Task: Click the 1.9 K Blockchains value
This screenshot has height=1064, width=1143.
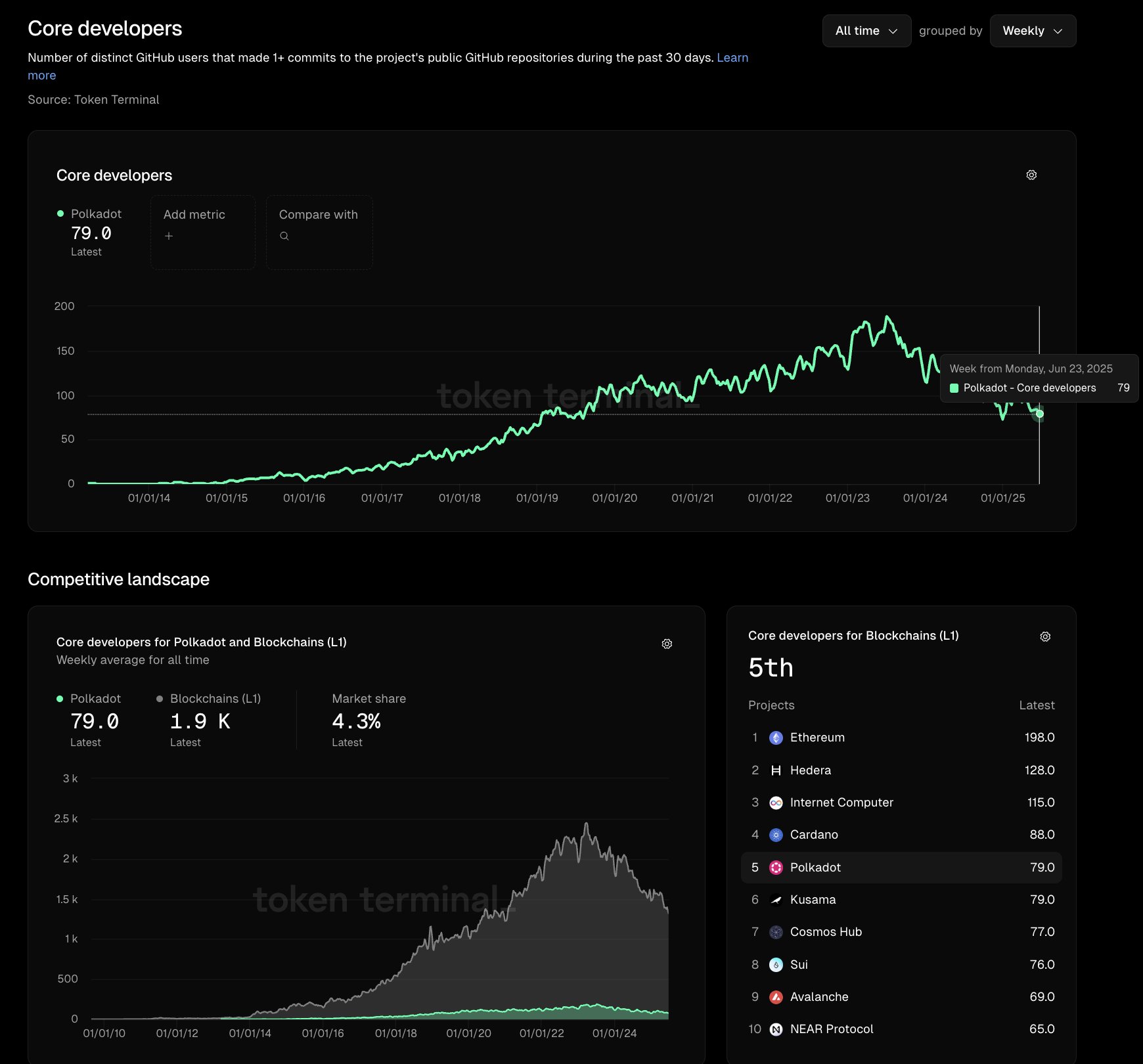Action: pyautogui.click(x=200, y=722)
